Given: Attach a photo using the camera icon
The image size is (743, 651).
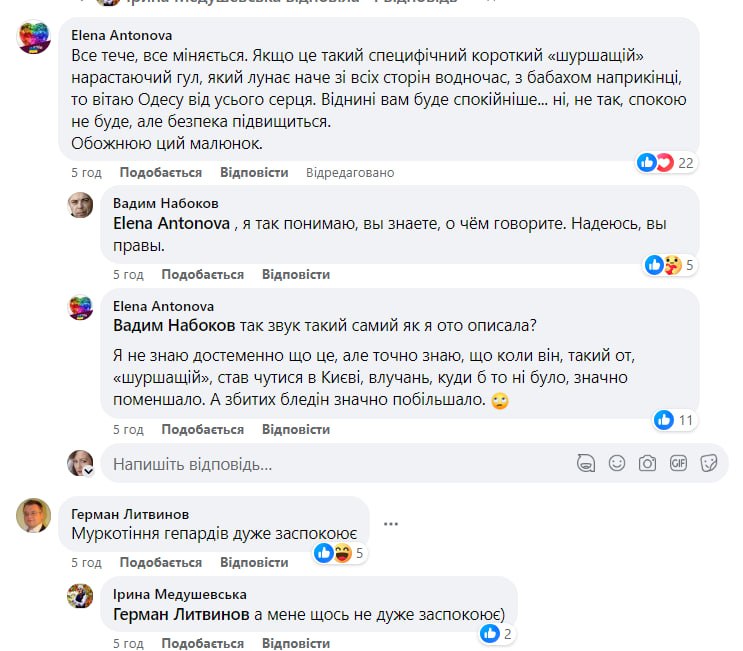Looking at the screenshot, I should click(x=648, y=464).
